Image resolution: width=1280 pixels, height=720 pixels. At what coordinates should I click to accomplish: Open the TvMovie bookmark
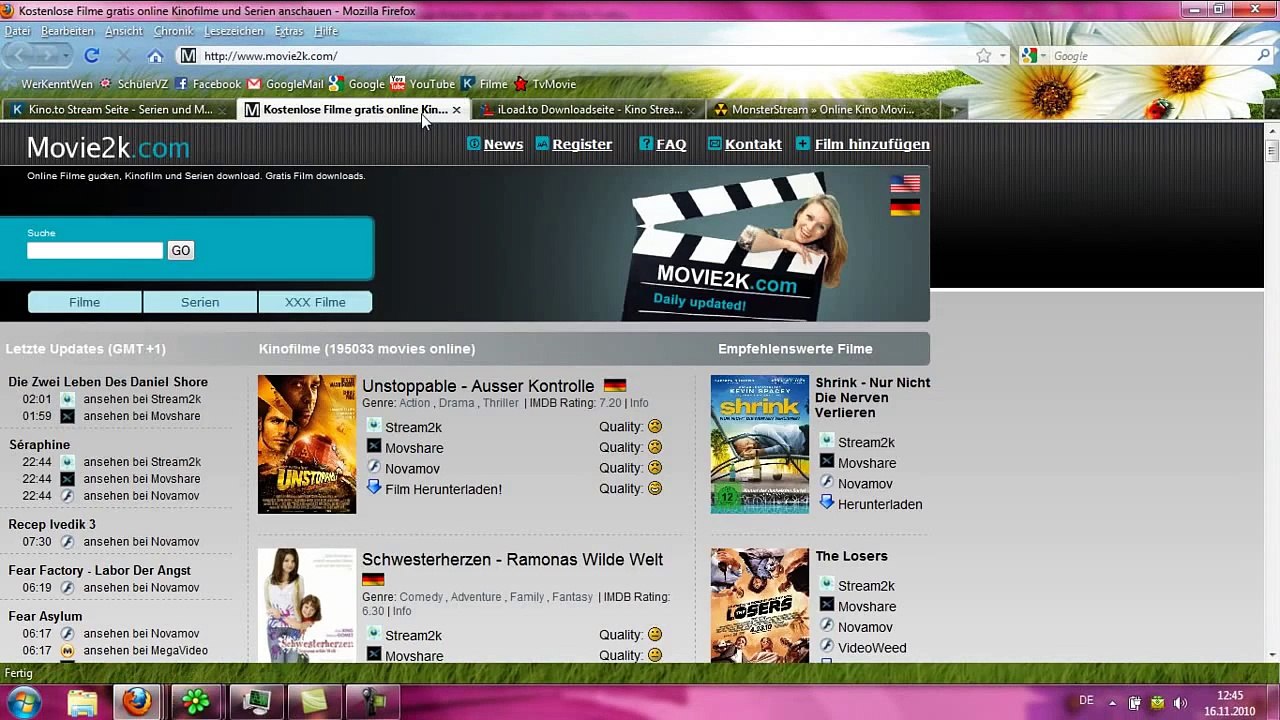pos(545,84)
